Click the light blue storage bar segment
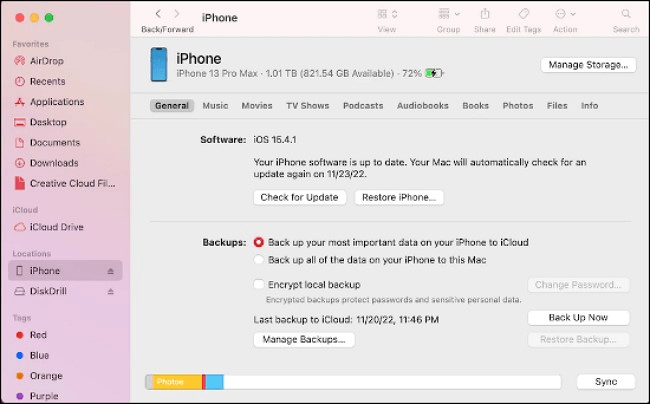This screenshot has height=404, width=650. point(214,382)
